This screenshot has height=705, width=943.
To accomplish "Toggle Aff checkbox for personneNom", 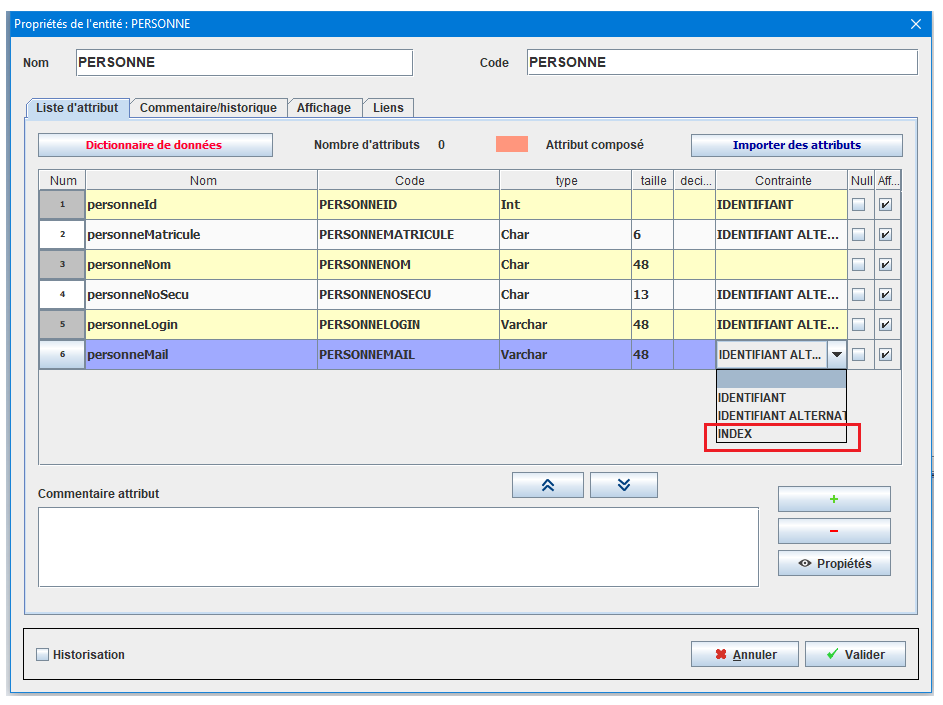I will 885,265.
